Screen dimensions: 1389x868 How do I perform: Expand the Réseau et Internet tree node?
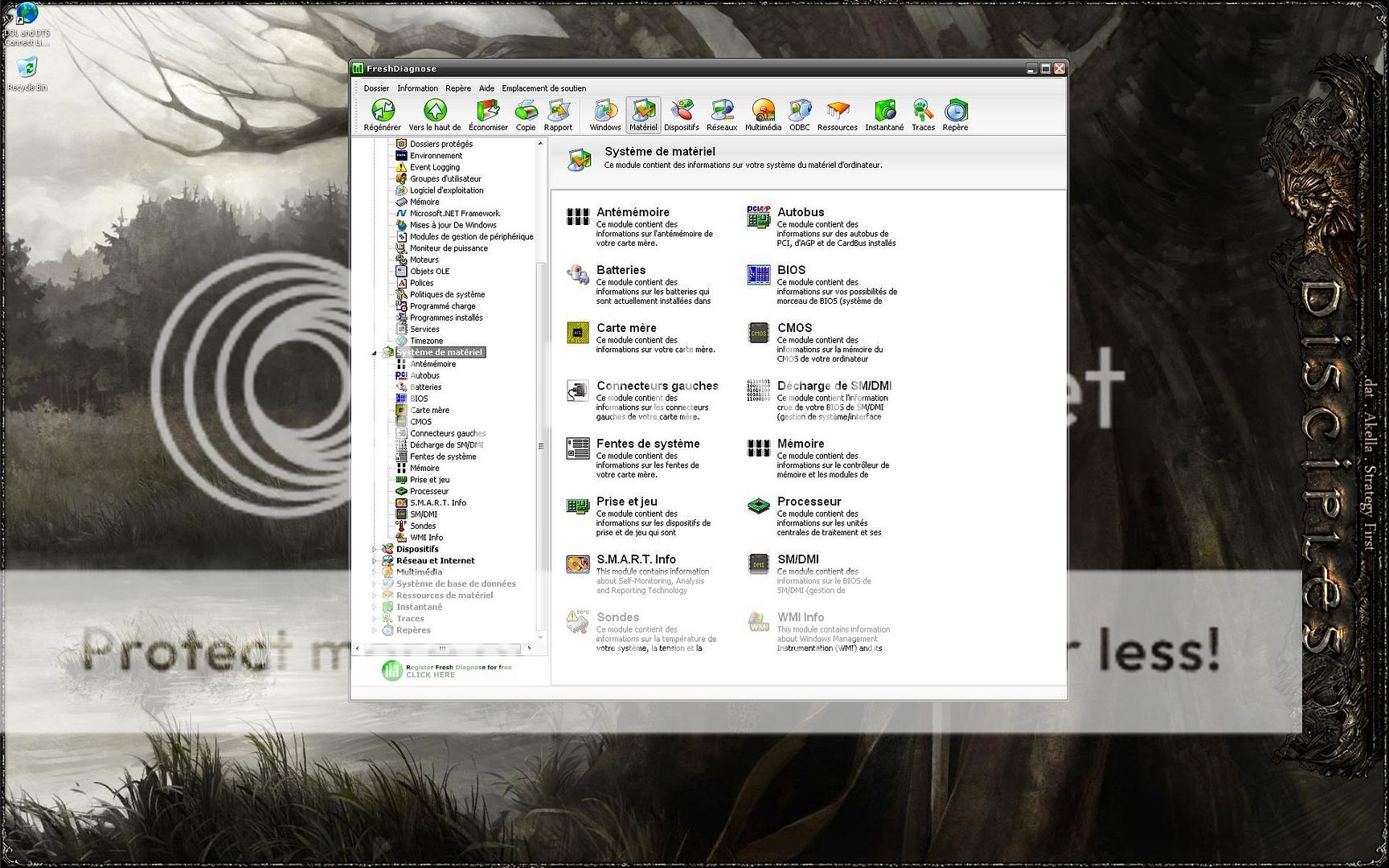[x=375, y=561]
